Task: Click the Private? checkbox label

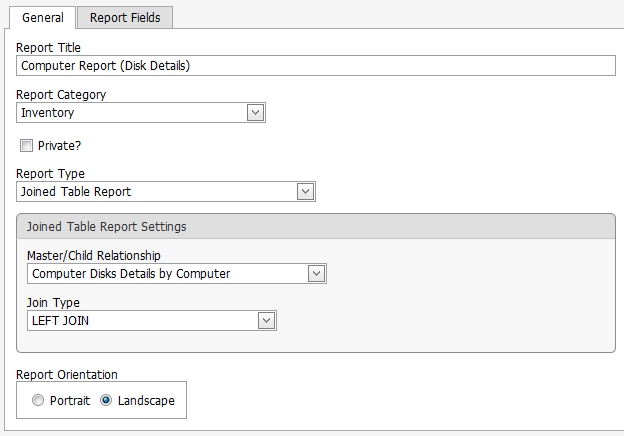Action: [x=59, y=146]
